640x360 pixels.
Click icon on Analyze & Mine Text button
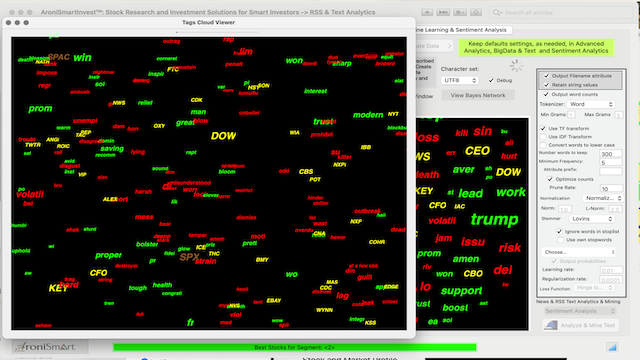point(551,325)
